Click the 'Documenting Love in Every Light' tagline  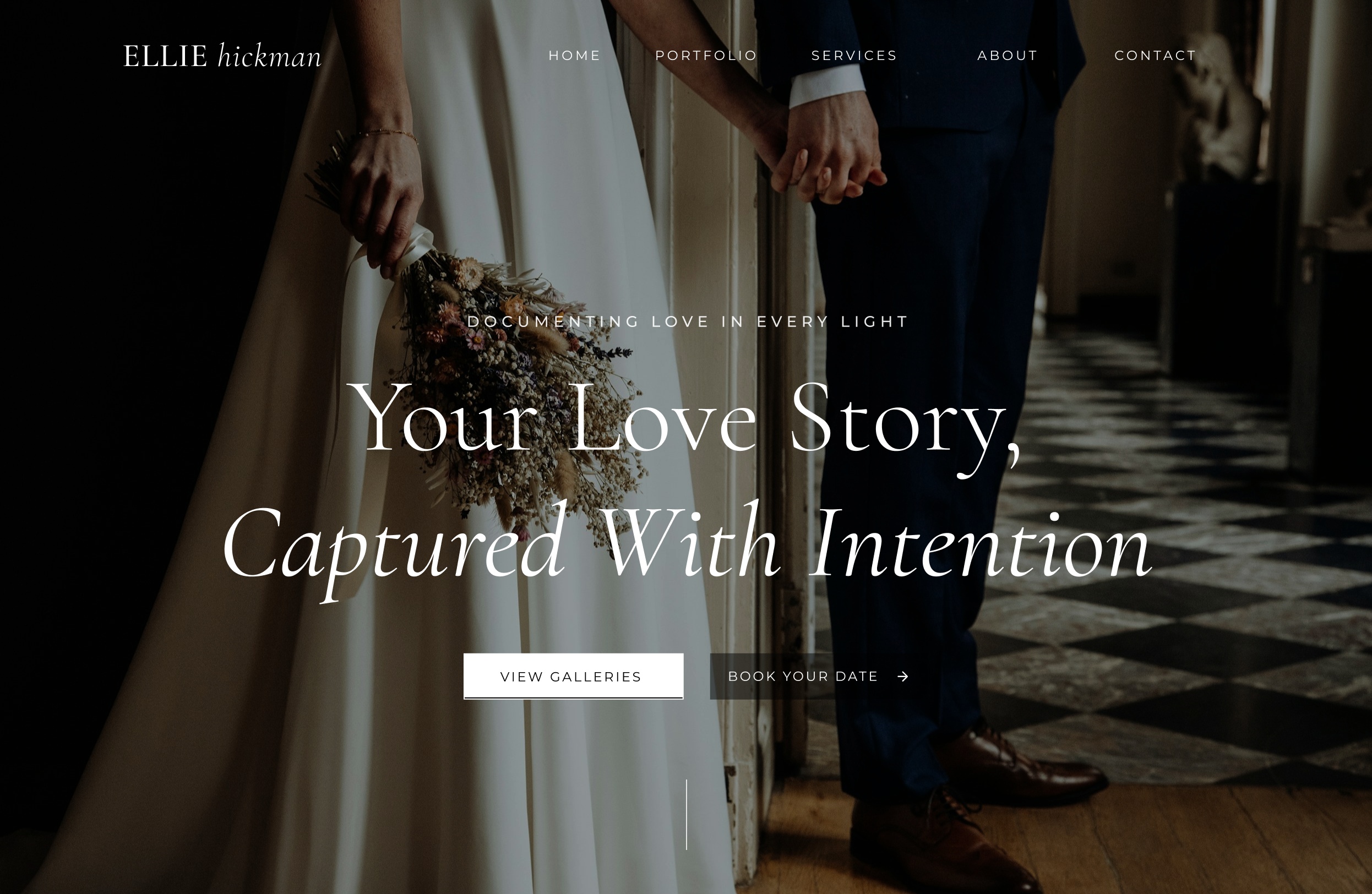coord(688,321)
